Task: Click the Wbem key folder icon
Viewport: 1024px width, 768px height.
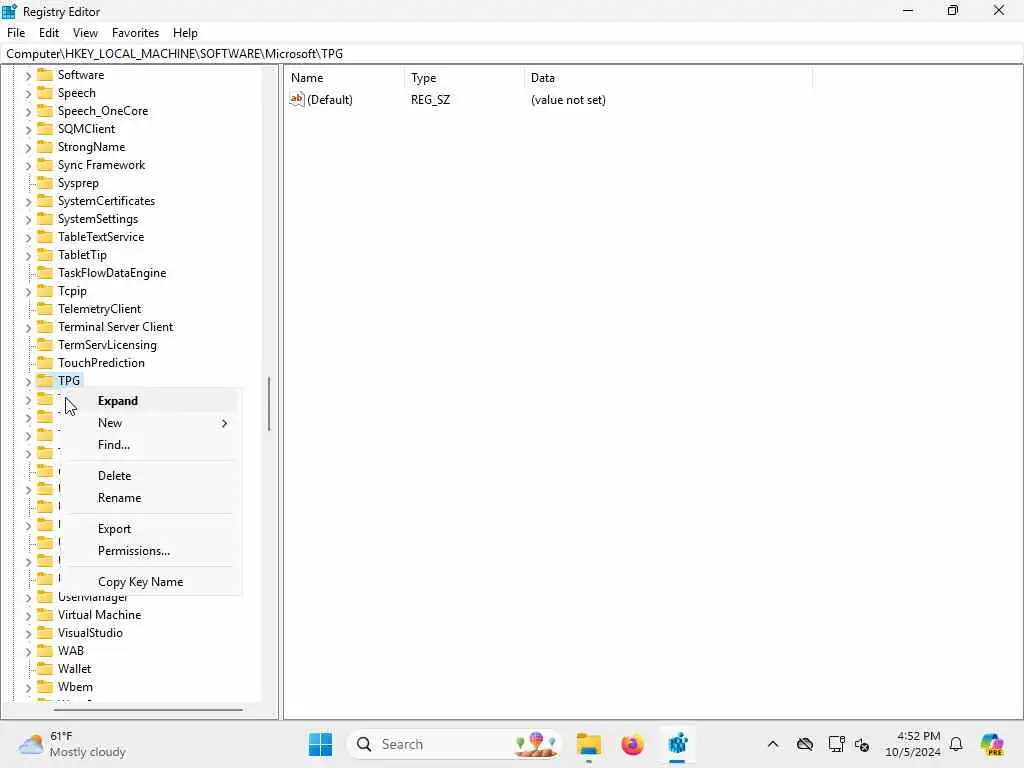Action: pos(44,686)
